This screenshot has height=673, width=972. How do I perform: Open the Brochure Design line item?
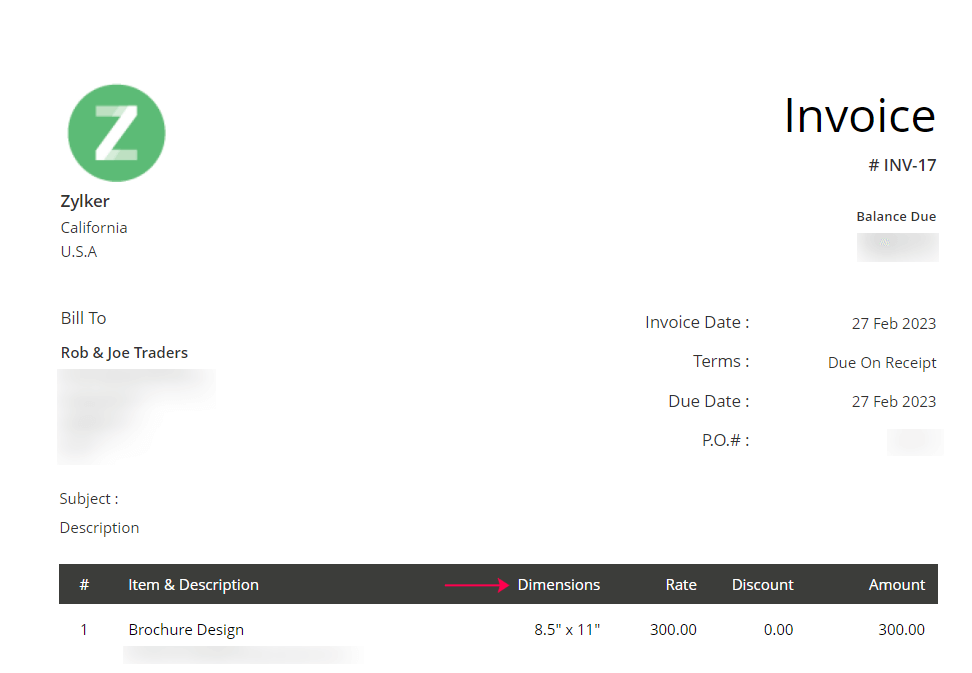click(x=186, y=629)
